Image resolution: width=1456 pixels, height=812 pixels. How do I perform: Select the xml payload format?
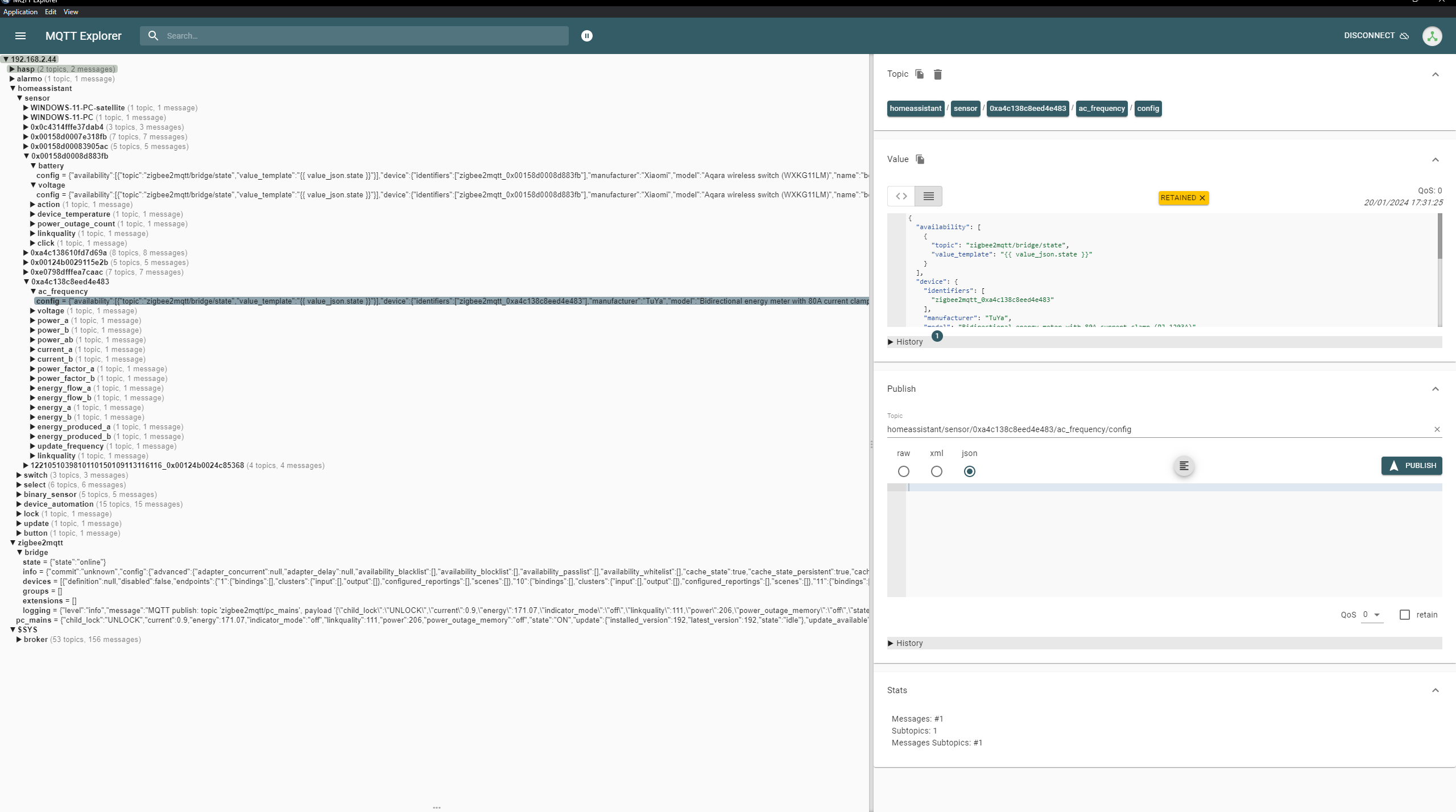tap(936, 471)
